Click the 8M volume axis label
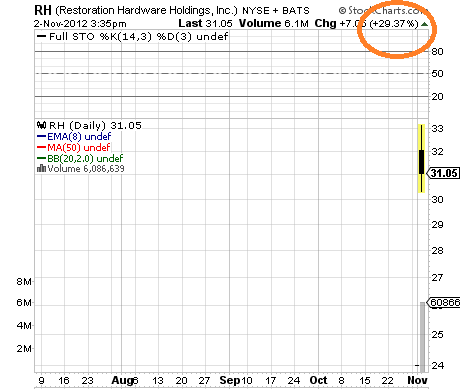The width and height of the screenshot is (460, 389). click(24, 282)
